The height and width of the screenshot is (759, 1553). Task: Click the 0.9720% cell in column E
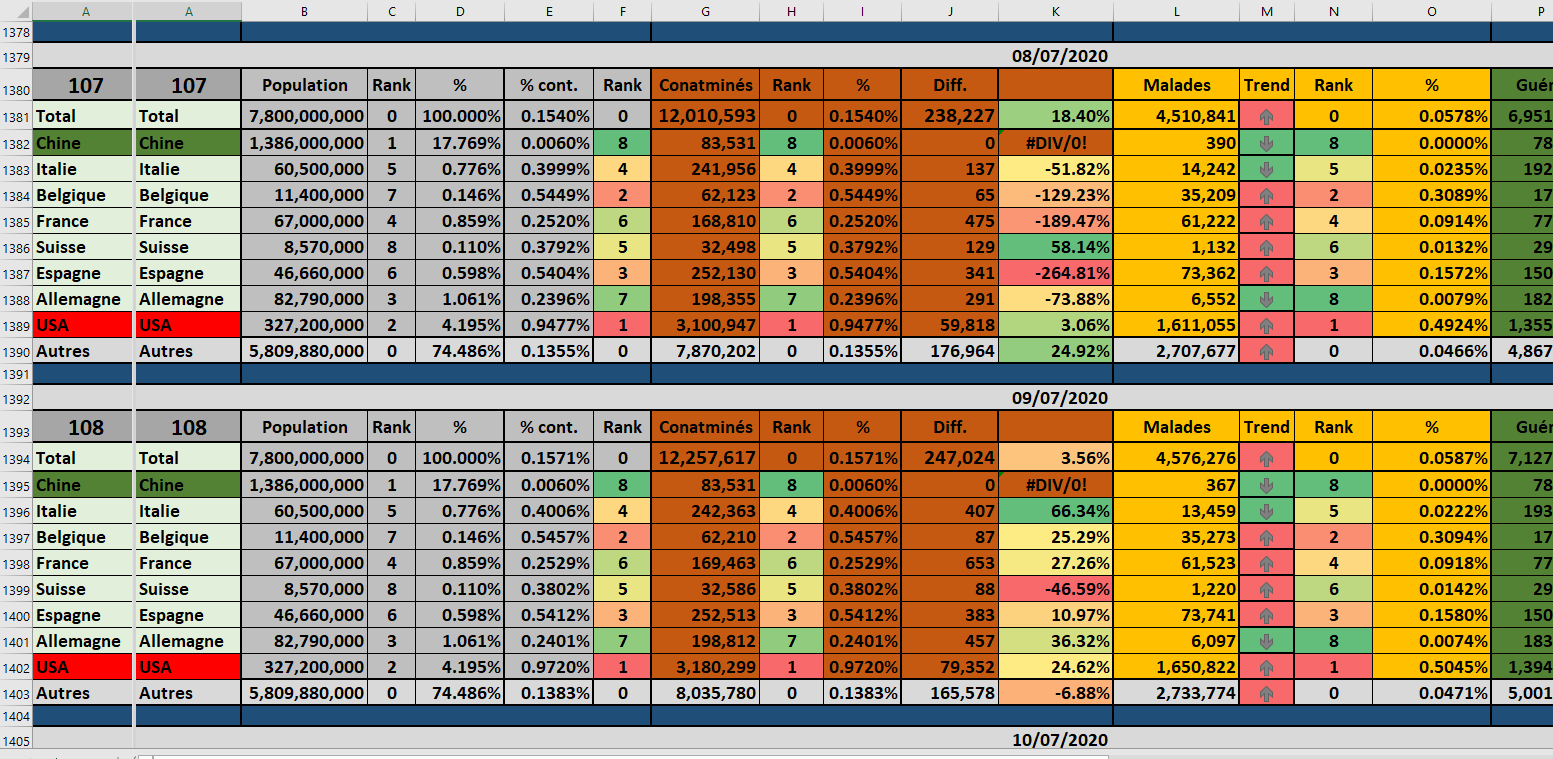point(549,667)
